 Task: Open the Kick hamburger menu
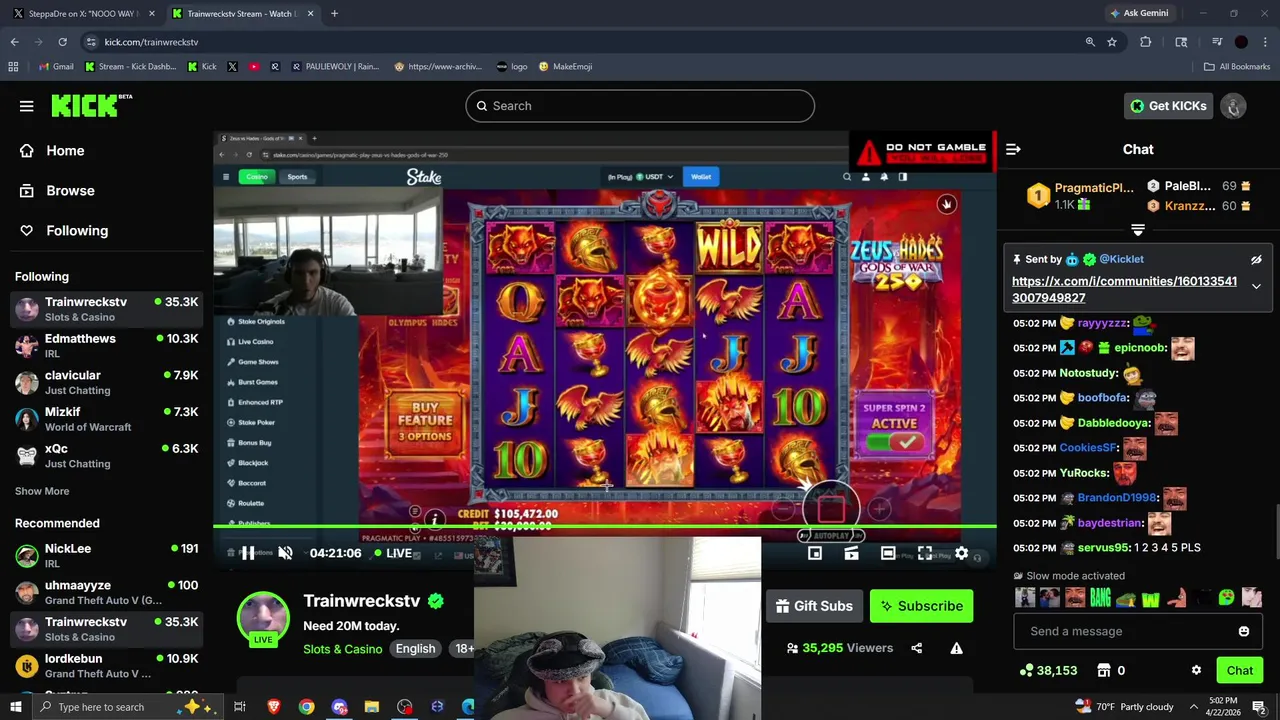pyautogui.click(x=27, y=106)
